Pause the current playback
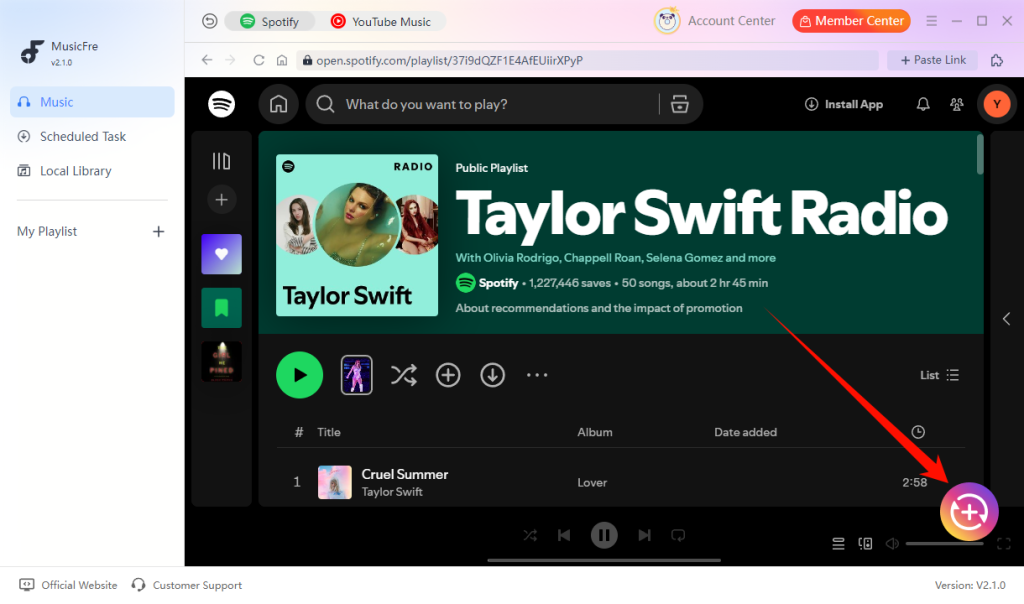Image resolution: width=1024 pixels, height=604 pixels. (604, 535)
